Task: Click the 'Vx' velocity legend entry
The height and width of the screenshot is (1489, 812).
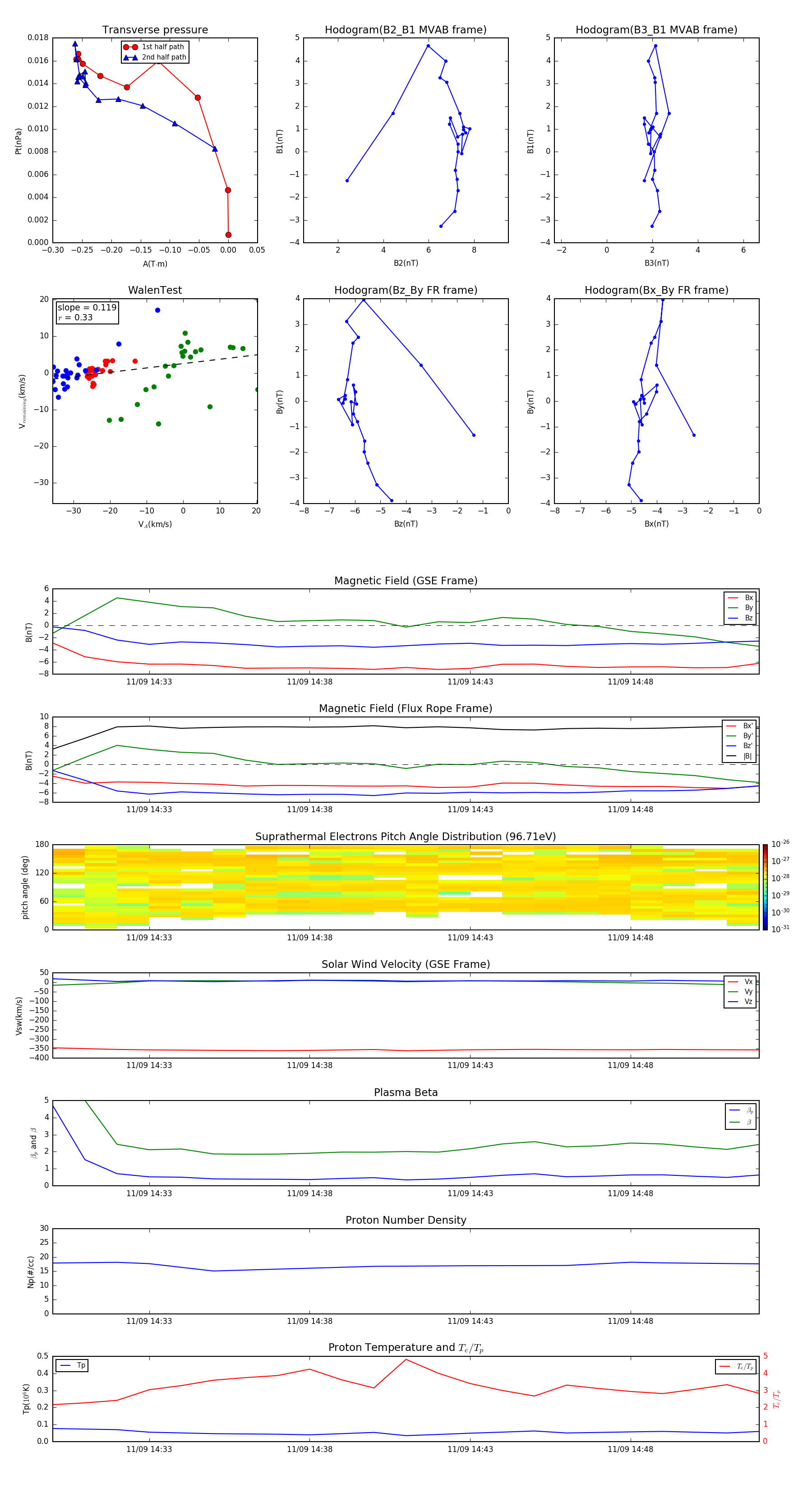Action: pos(740,982)
